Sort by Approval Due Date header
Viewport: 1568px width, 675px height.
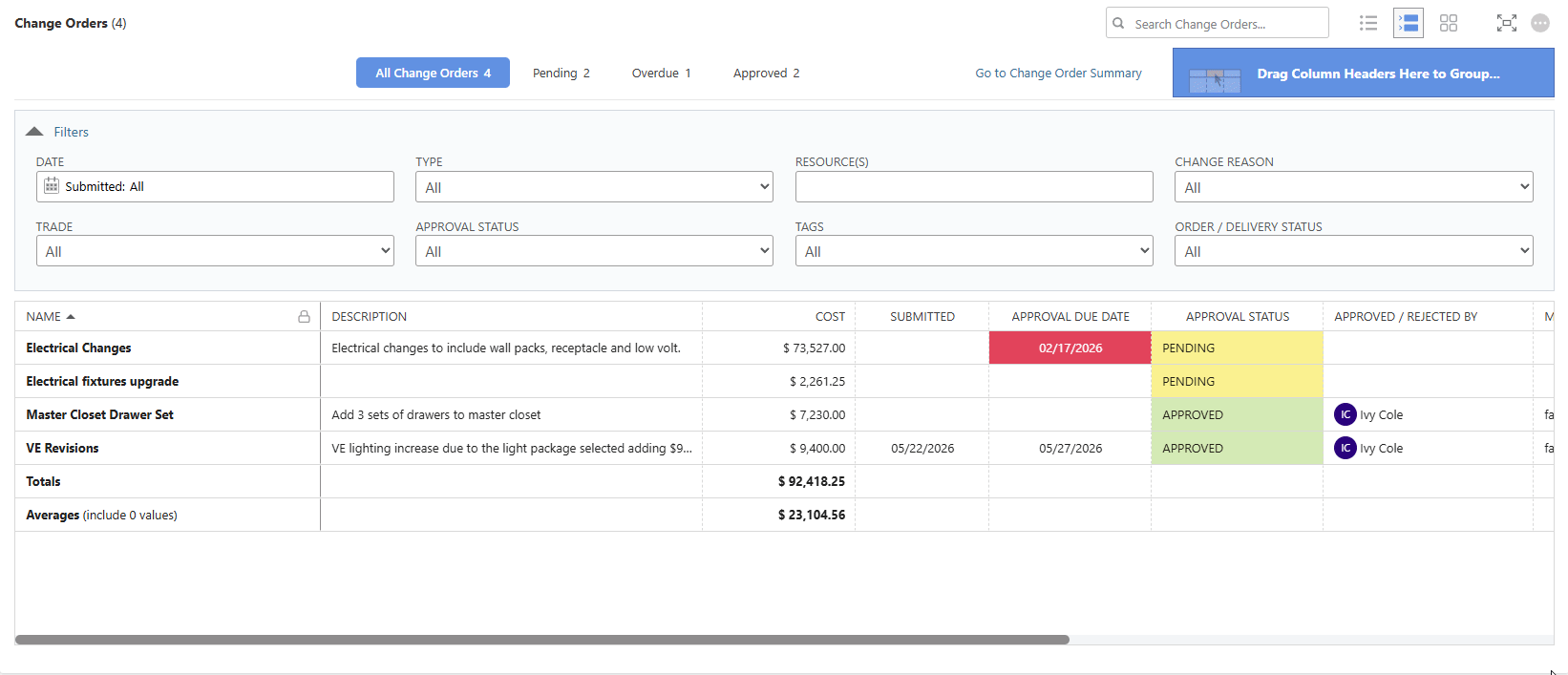1070,316
